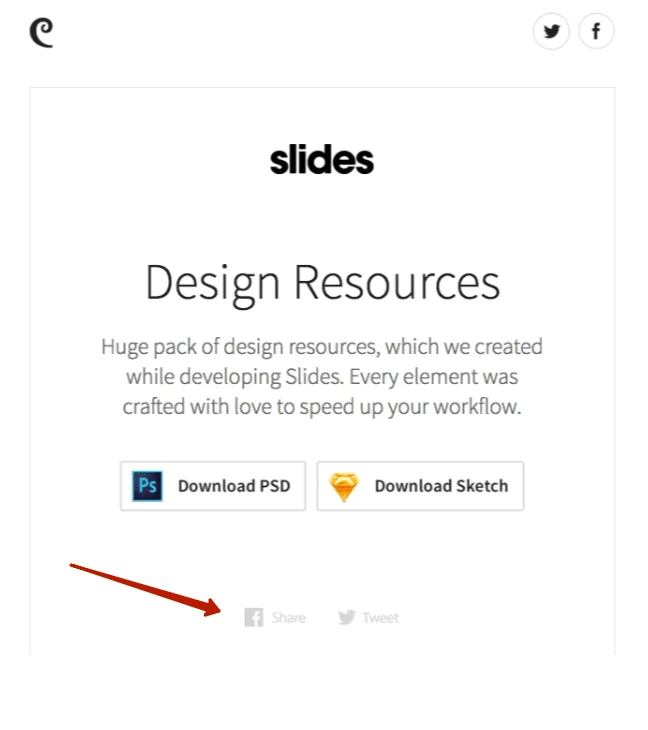Screen dimensions: 648x730
Task: Click the gray Twitter bird beside Tweet
Action: [346, 617]
